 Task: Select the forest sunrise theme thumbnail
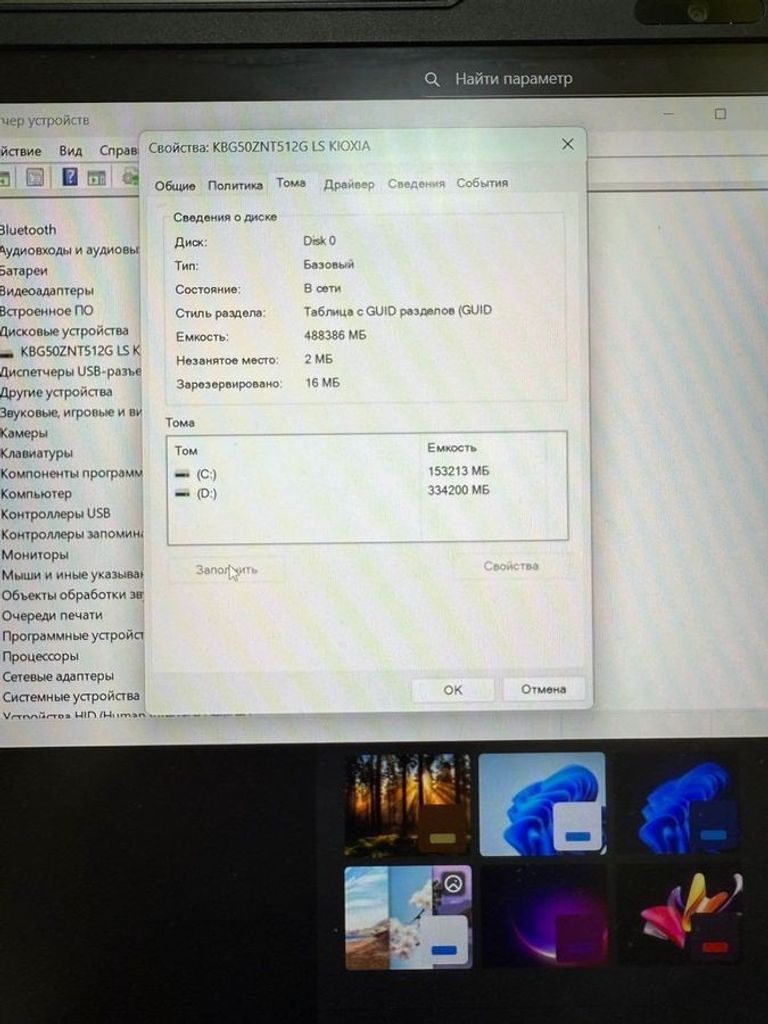(407, 804)
